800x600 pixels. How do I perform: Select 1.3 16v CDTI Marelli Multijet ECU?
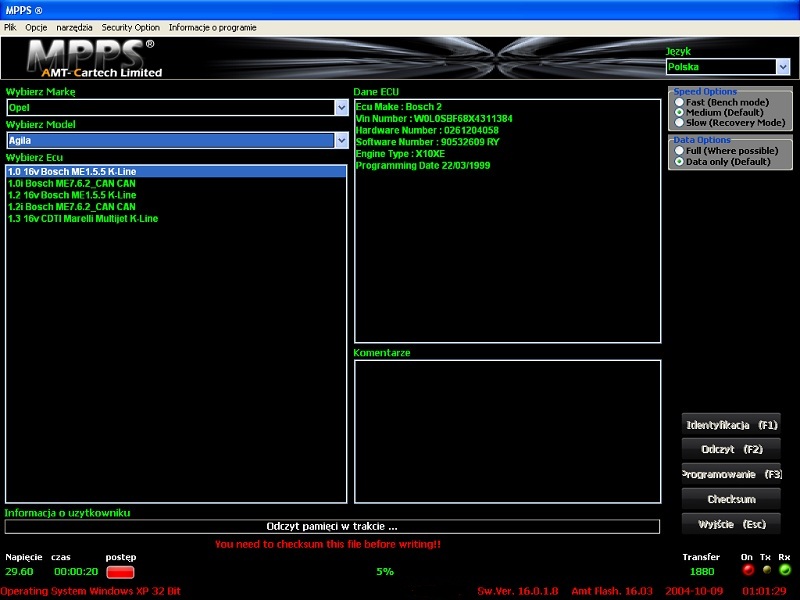pos(83,218)
